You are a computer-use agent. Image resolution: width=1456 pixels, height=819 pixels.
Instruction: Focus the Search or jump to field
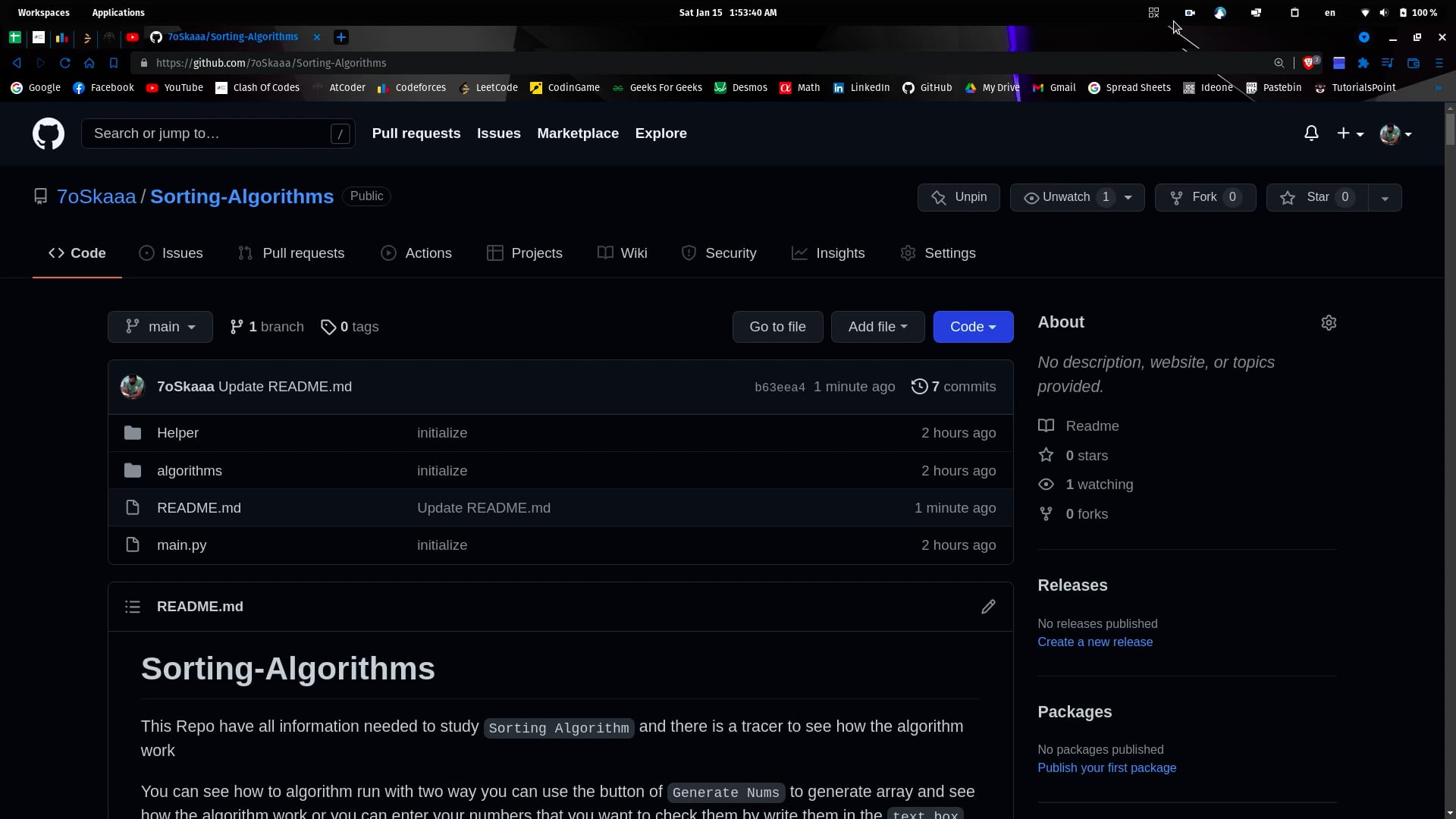tap(217, 133)
